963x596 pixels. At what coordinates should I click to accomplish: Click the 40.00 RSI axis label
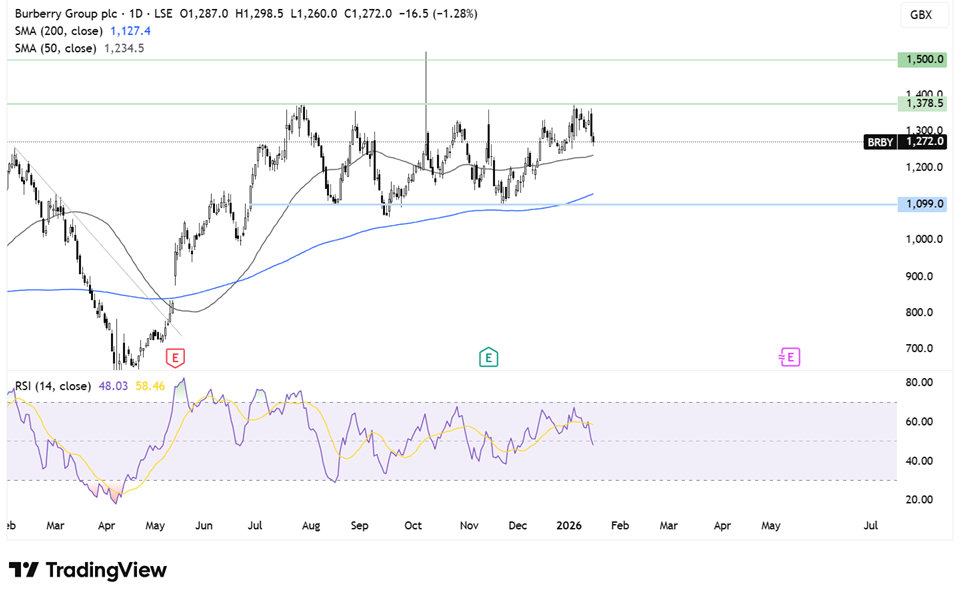[919, 461]
